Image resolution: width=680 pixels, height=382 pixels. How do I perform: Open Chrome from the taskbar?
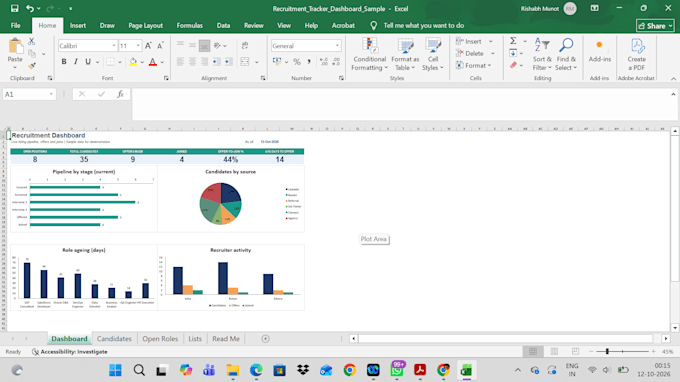pyautogui.click(x=350, y=370)
